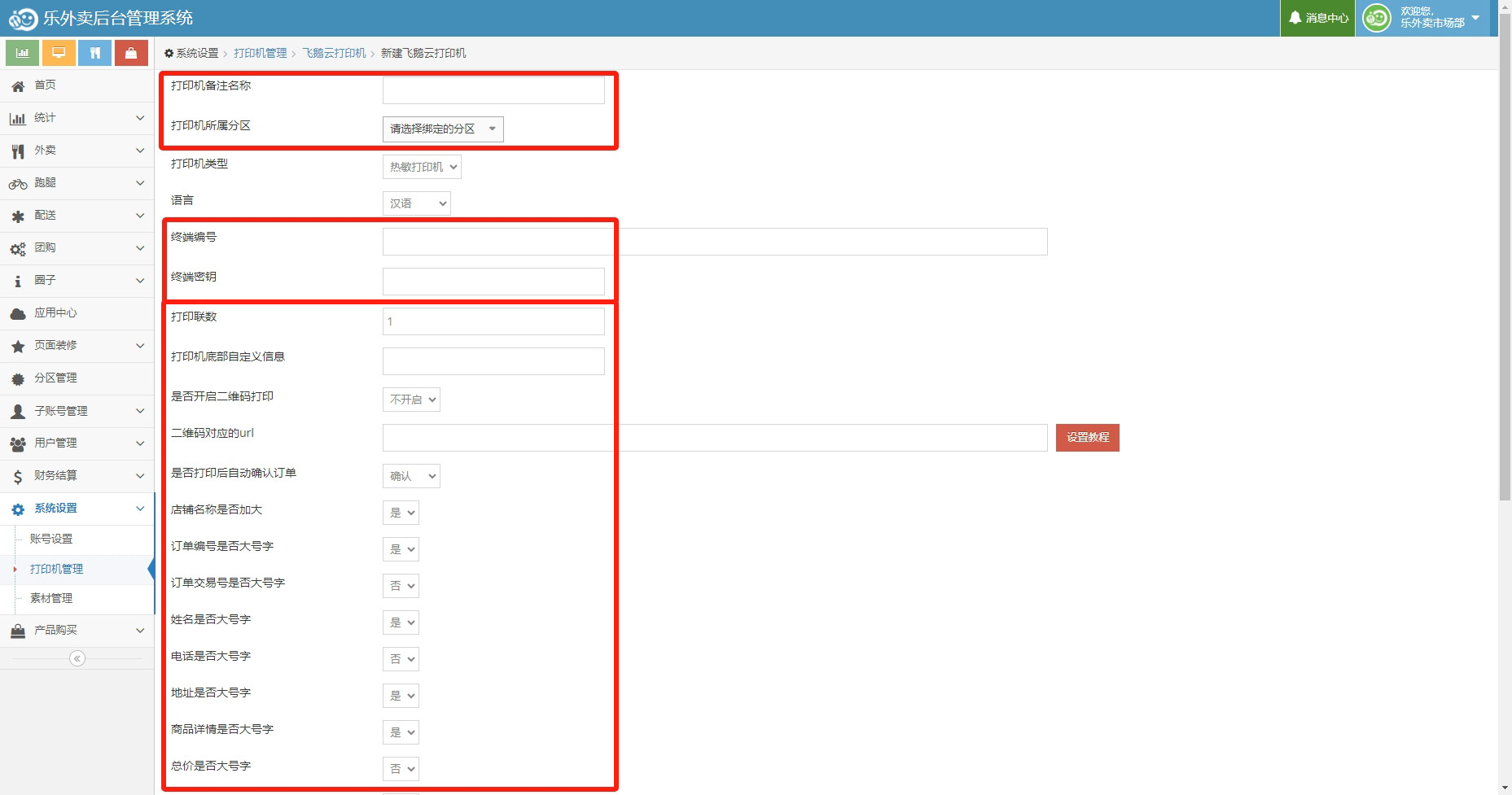Click the 飞鹅云打印机 breadcrumb link
Image resolution: width=1512 pixels, height=795 pixels.
pos(334,53)
